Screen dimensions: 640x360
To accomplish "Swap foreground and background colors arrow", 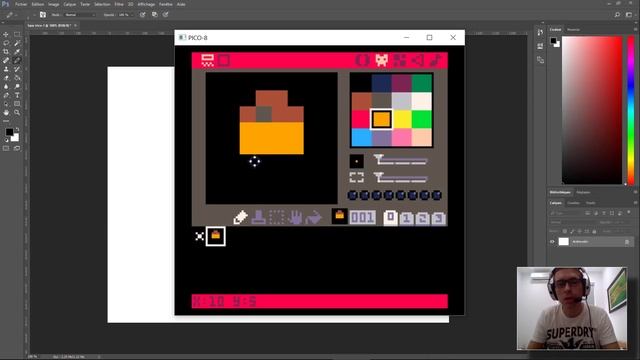I will point(17,129).
